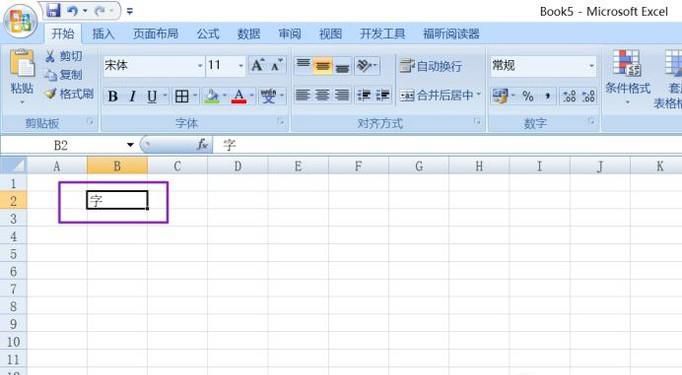682x375 pixels.
Task: Enable 自动换行 wrap text
Action: pyautogui.click(x=431, y=66)
